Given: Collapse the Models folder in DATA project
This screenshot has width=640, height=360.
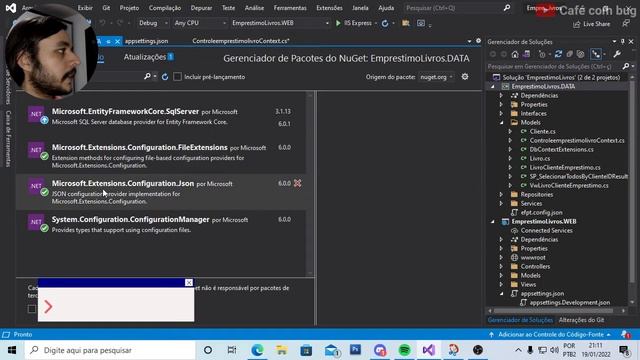Looking at the screenshot, I should pyautogui.click(x=501, y=122).
